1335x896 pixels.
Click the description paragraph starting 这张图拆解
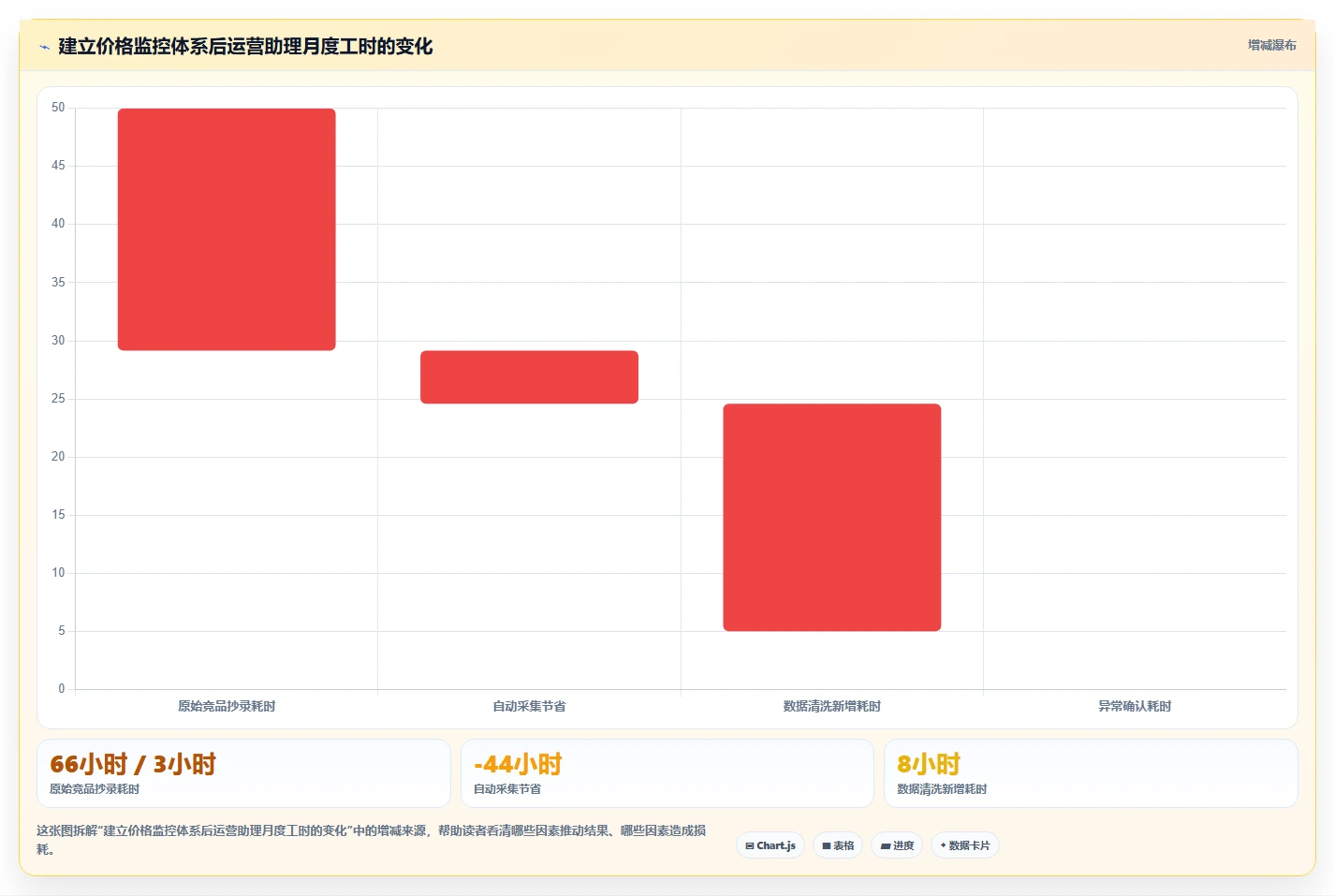tap(372, 840)
